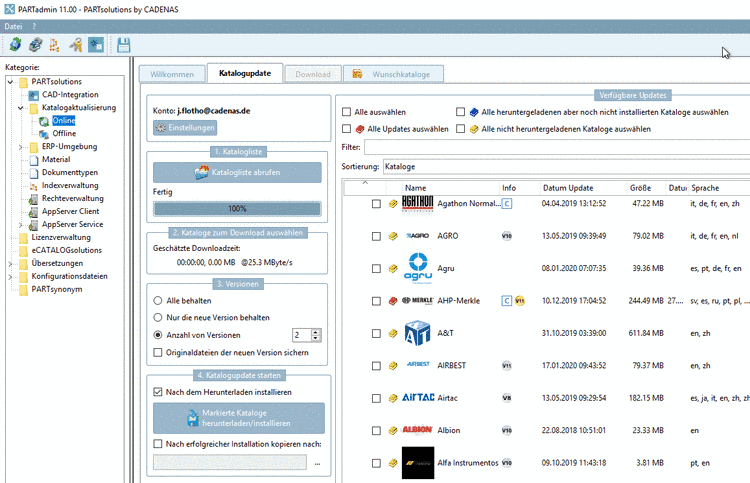Image resolution: width=750 pixels, height=483 pixels.
Task: Open CAD-Integration in category tree
Action: click(x=70, y=95)
